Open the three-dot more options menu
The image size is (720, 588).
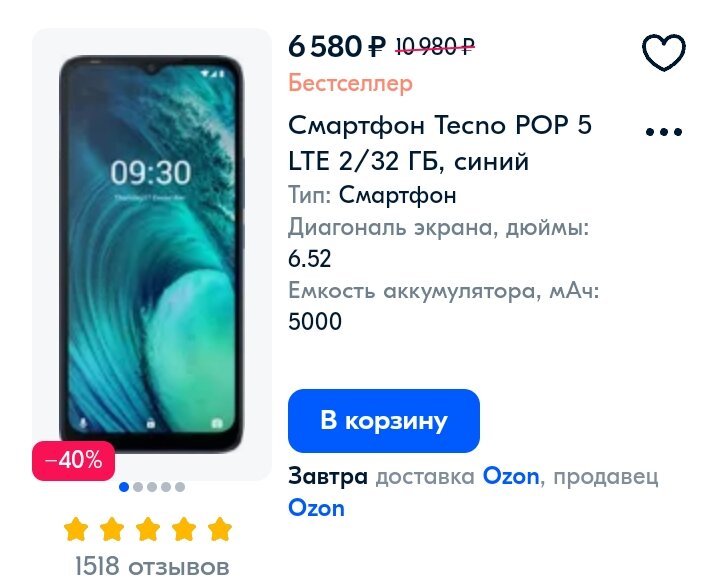coord(664,132)
